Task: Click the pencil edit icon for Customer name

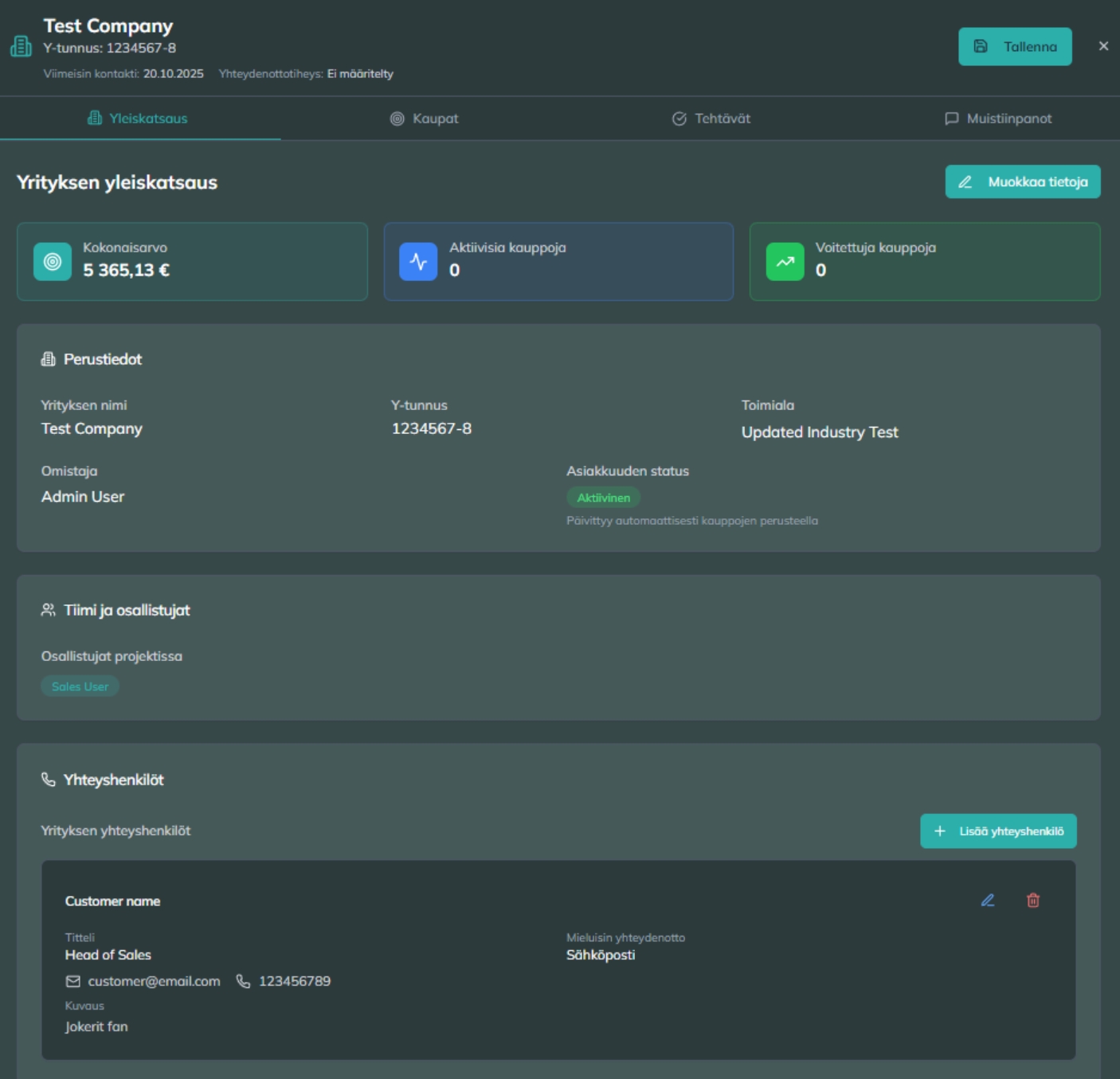Action: click(988, 901)
